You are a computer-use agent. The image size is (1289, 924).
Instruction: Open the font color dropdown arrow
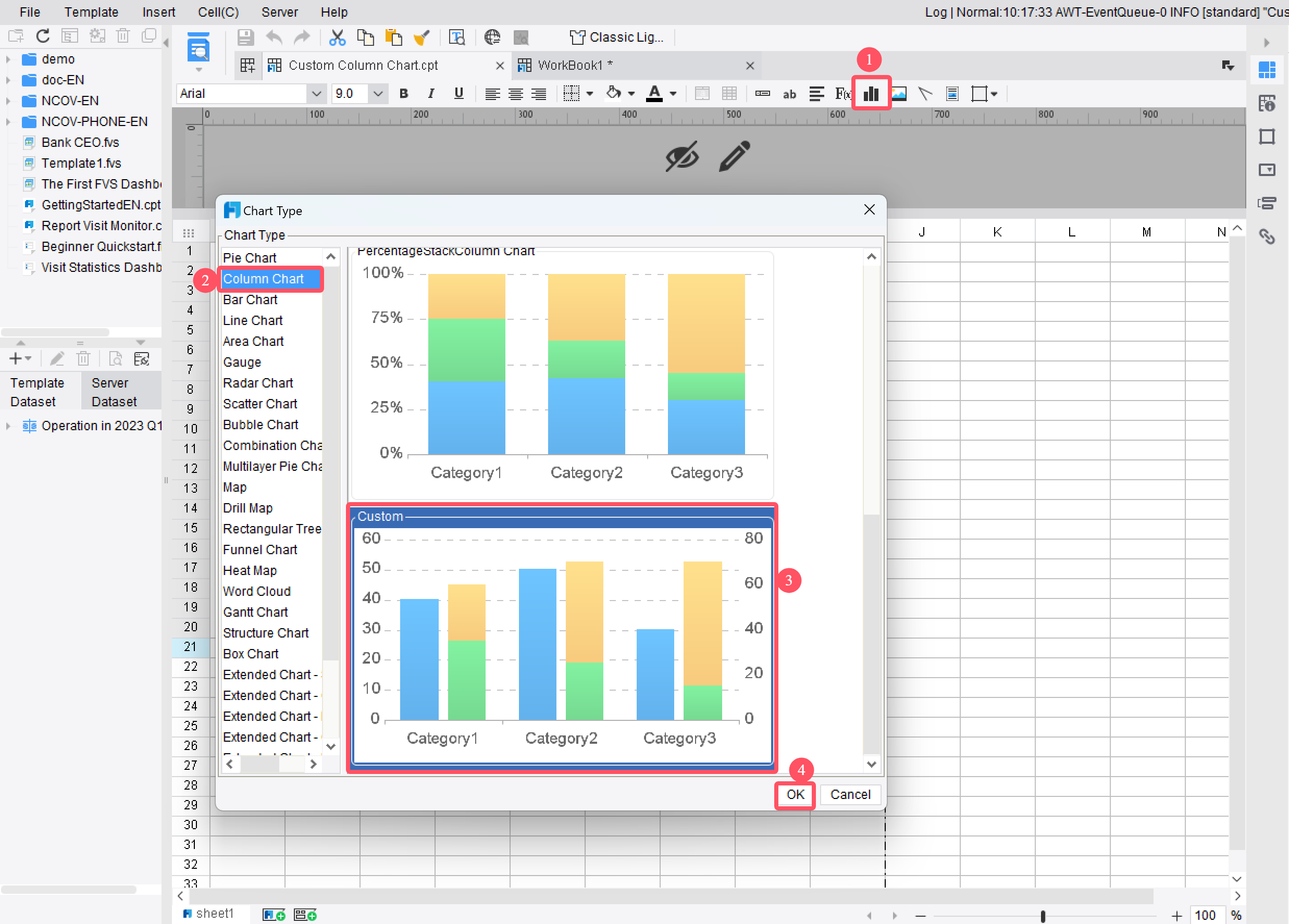[673, 94]
